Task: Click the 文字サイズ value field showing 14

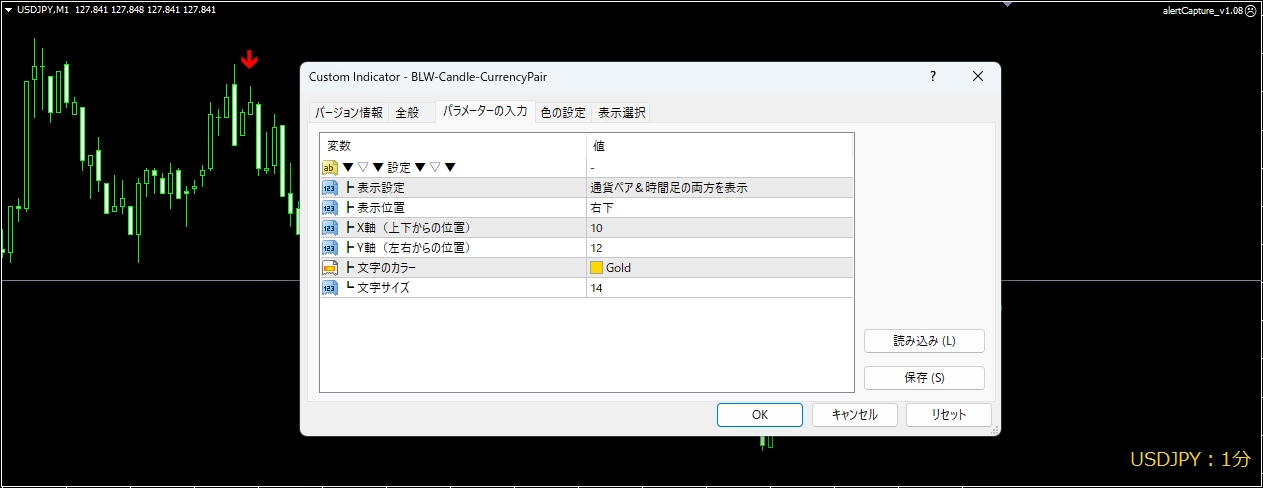Action: tap(719, 288)
